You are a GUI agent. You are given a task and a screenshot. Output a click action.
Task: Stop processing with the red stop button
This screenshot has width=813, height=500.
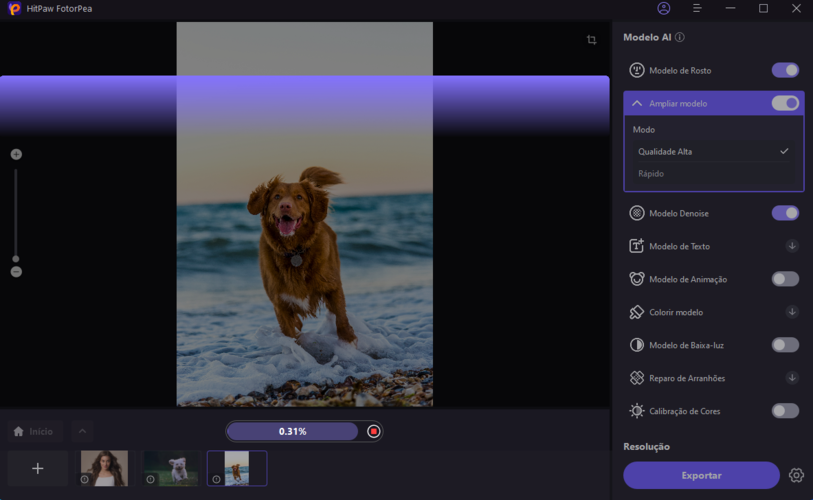[x=374, y=432]
